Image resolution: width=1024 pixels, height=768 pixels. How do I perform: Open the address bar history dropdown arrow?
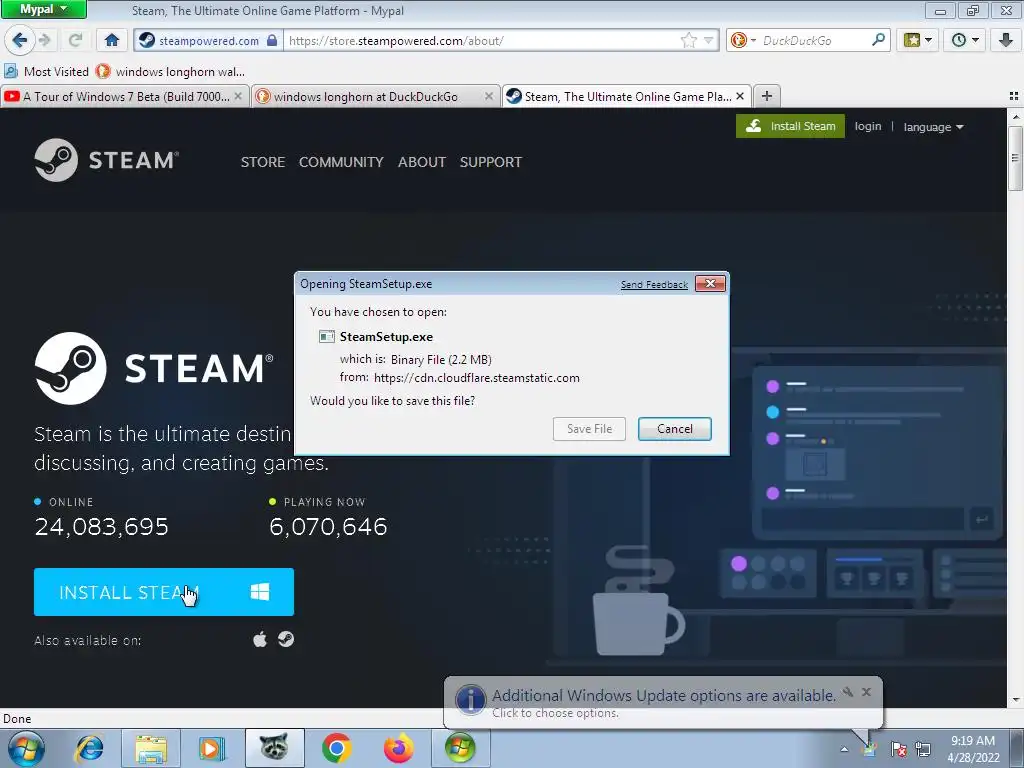(709, 40)
